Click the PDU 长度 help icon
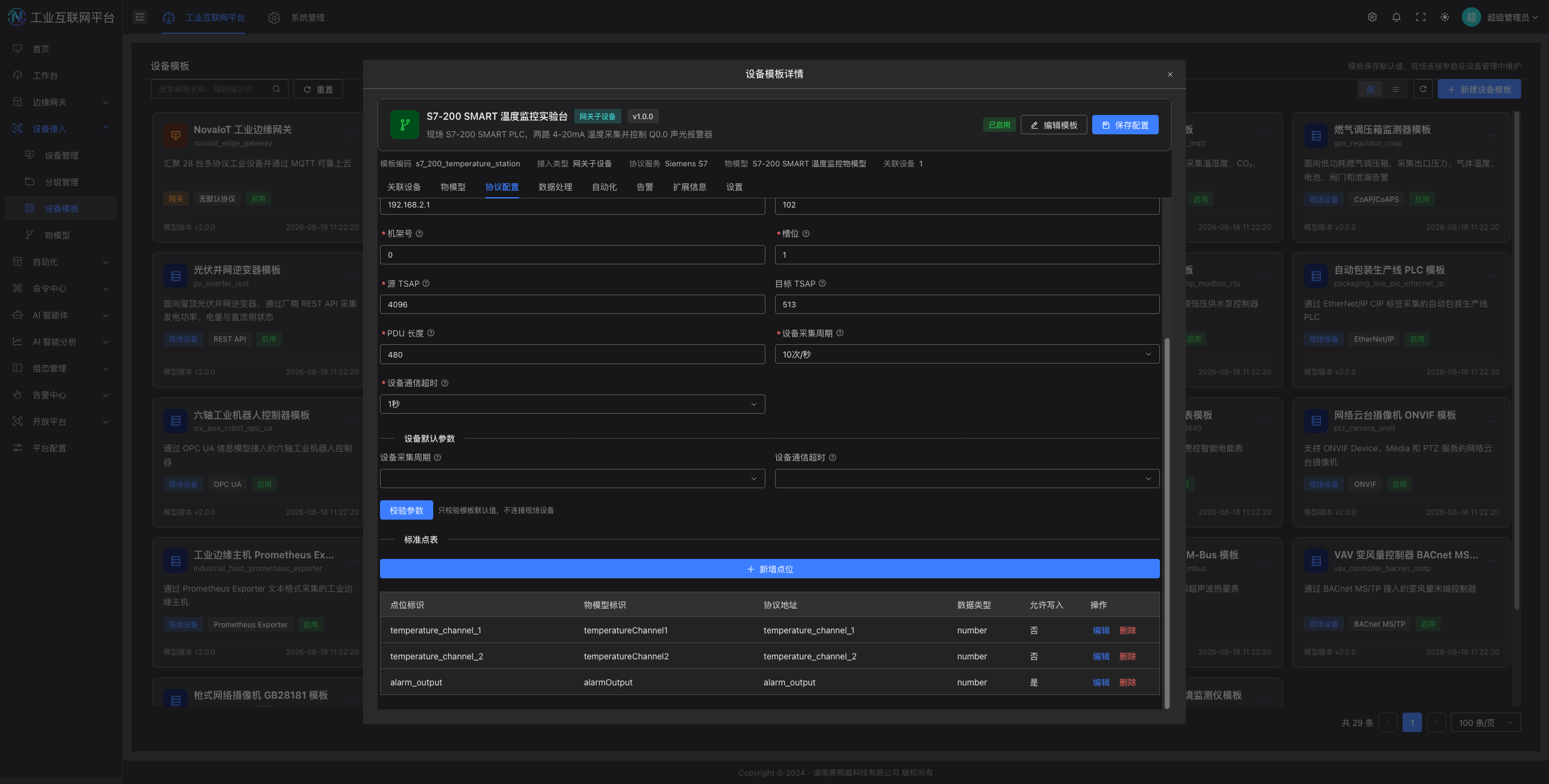The height and width of the screenshot is (784, 1549). coord(431,333)
